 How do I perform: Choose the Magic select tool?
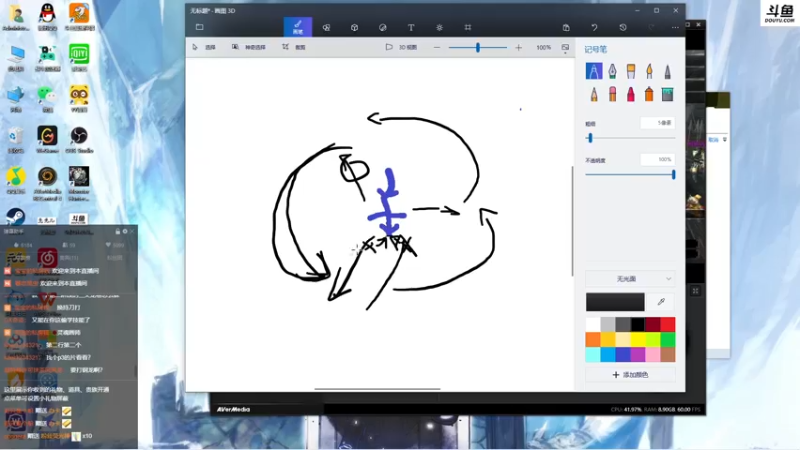pos(249,47)
